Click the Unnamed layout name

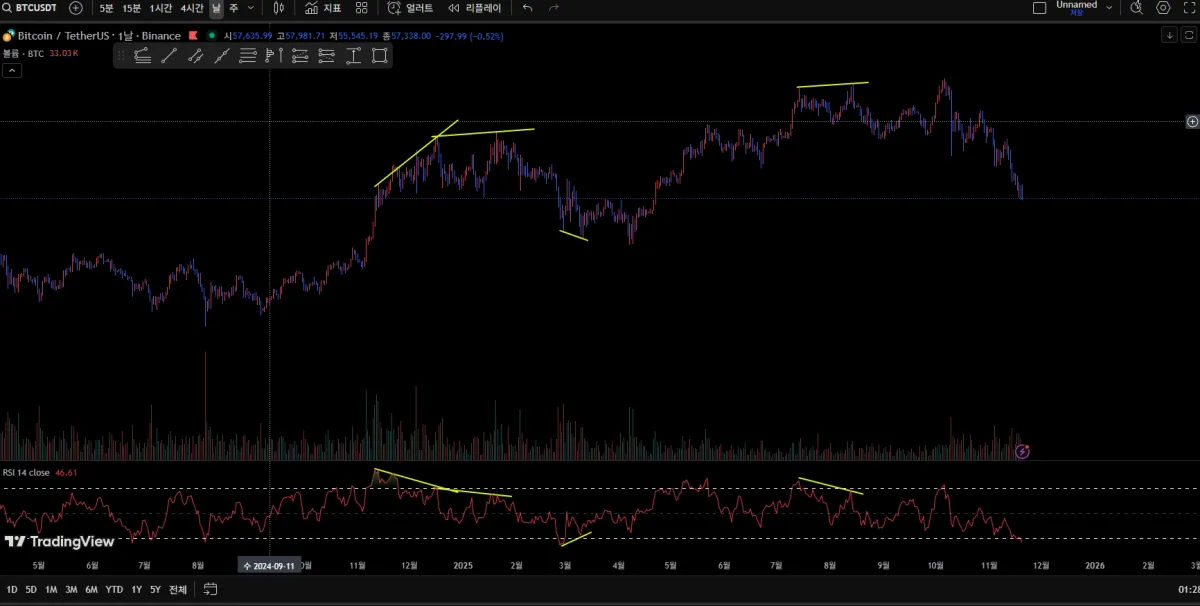coord(1076,5)
